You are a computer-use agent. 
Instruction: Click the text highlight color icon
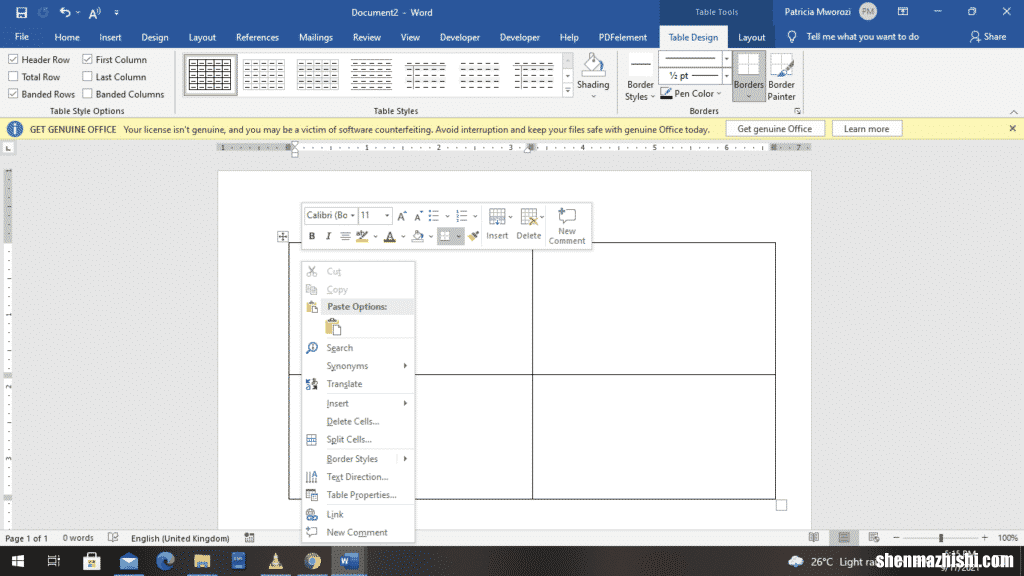pyautogui.click(x=362, y=236)
